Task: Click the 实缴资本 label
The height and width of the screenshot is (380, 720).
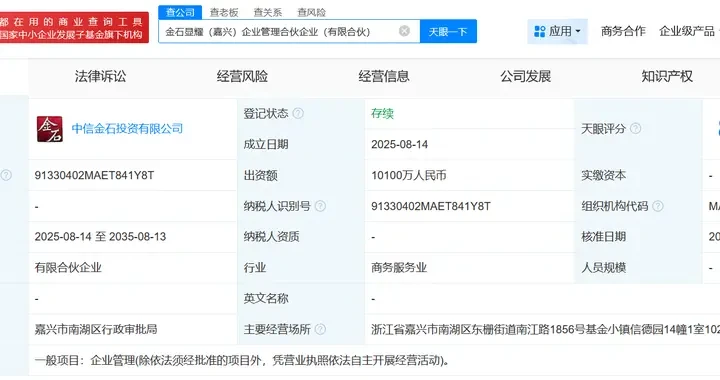Action: (603, 175)
